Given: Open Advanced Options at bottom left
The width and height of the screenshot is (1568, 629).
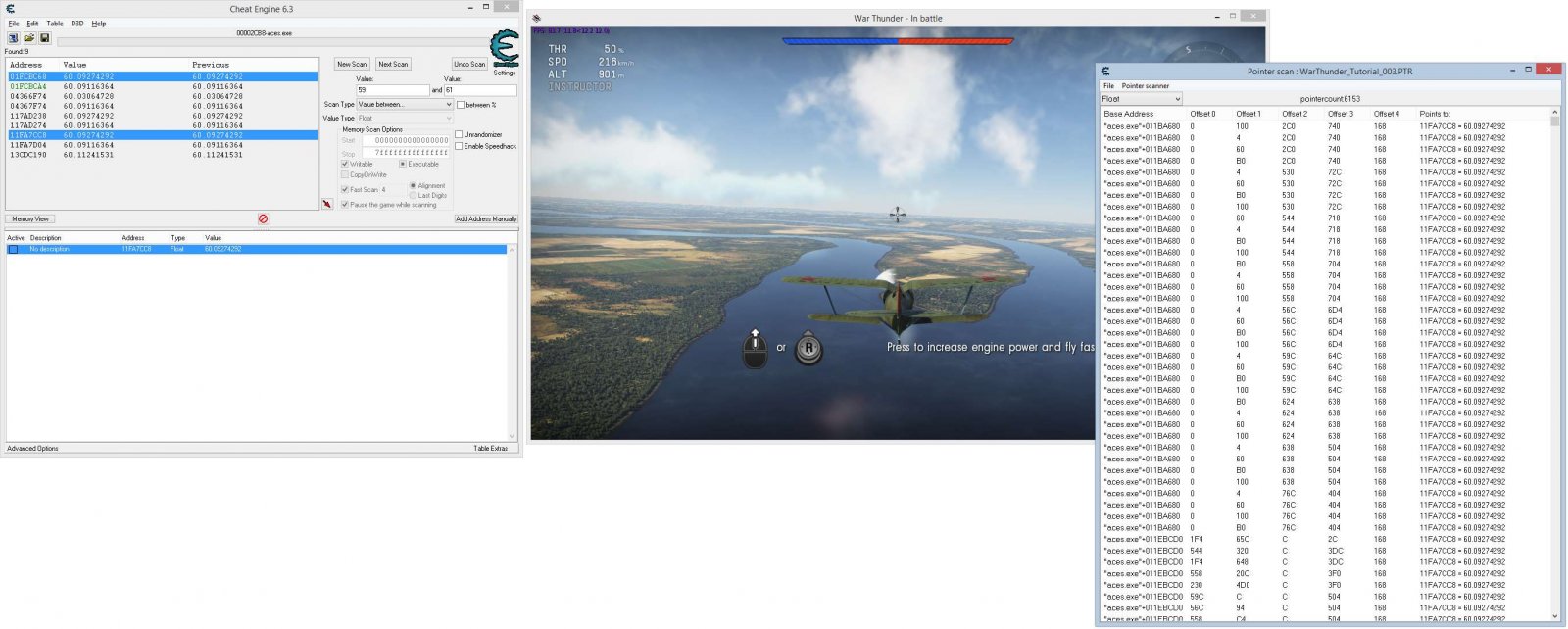Looking at the screenshot, I should (33, 449).
